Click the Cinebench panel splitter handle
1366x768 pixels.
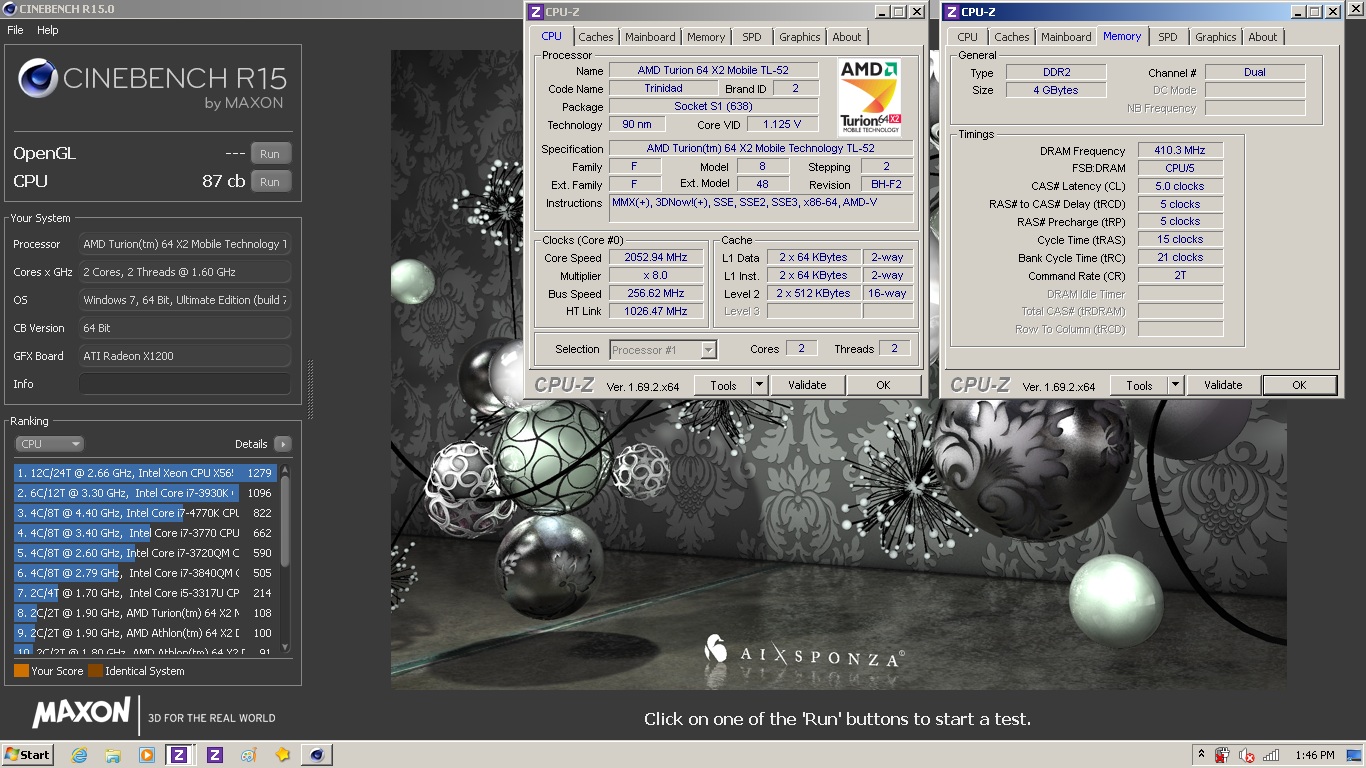[x=310, y=388]
